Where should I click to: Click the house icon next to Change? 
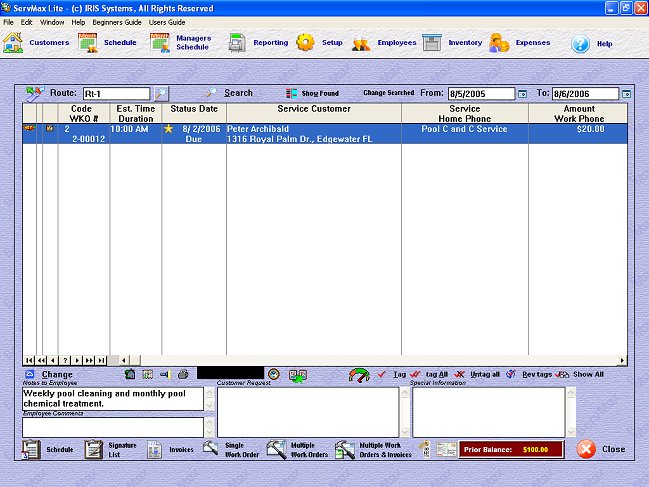click(130, 374)
